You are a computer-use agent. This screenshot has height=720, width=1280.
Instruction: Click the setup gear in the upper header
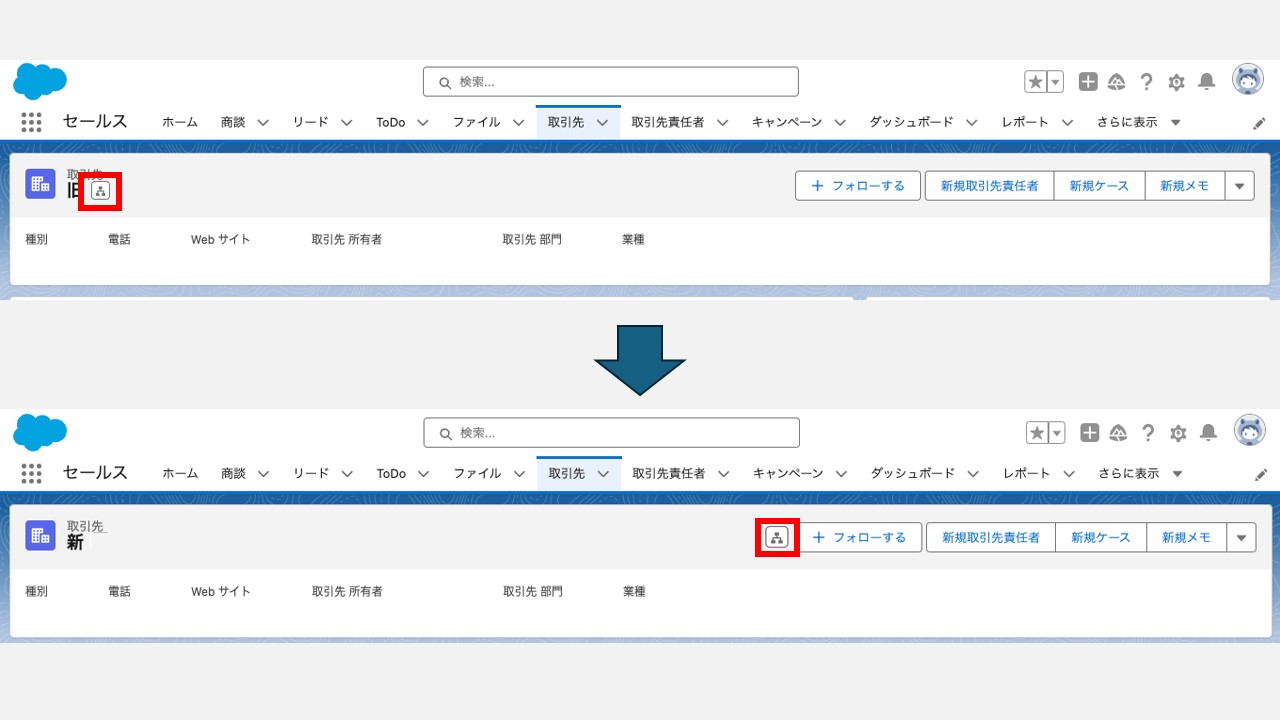(1177, 82)
